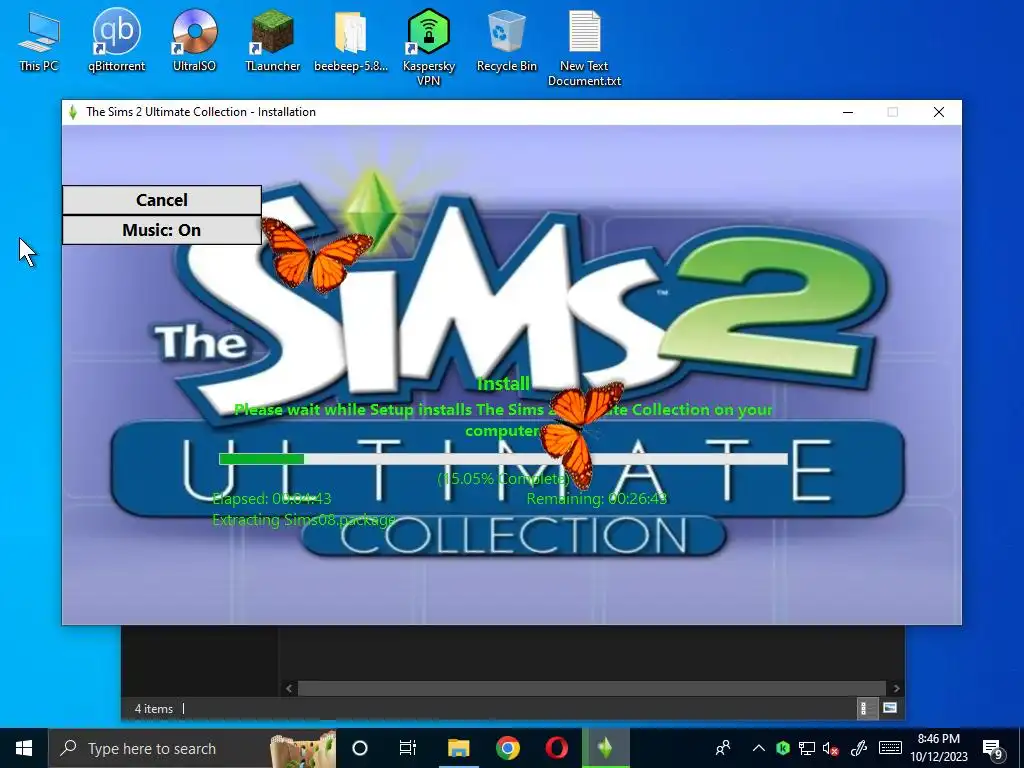Open the notification center with 9 alerts
The height and width of the screenshot is (768, 1024).
(x=993, y=748)
